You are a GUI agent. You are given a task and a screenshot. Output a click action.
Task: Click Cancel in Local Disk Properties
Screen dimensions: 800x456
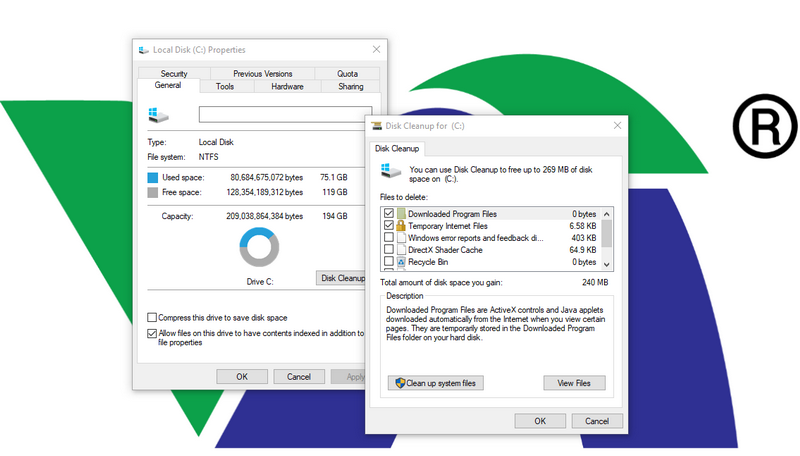click(298, 376)
